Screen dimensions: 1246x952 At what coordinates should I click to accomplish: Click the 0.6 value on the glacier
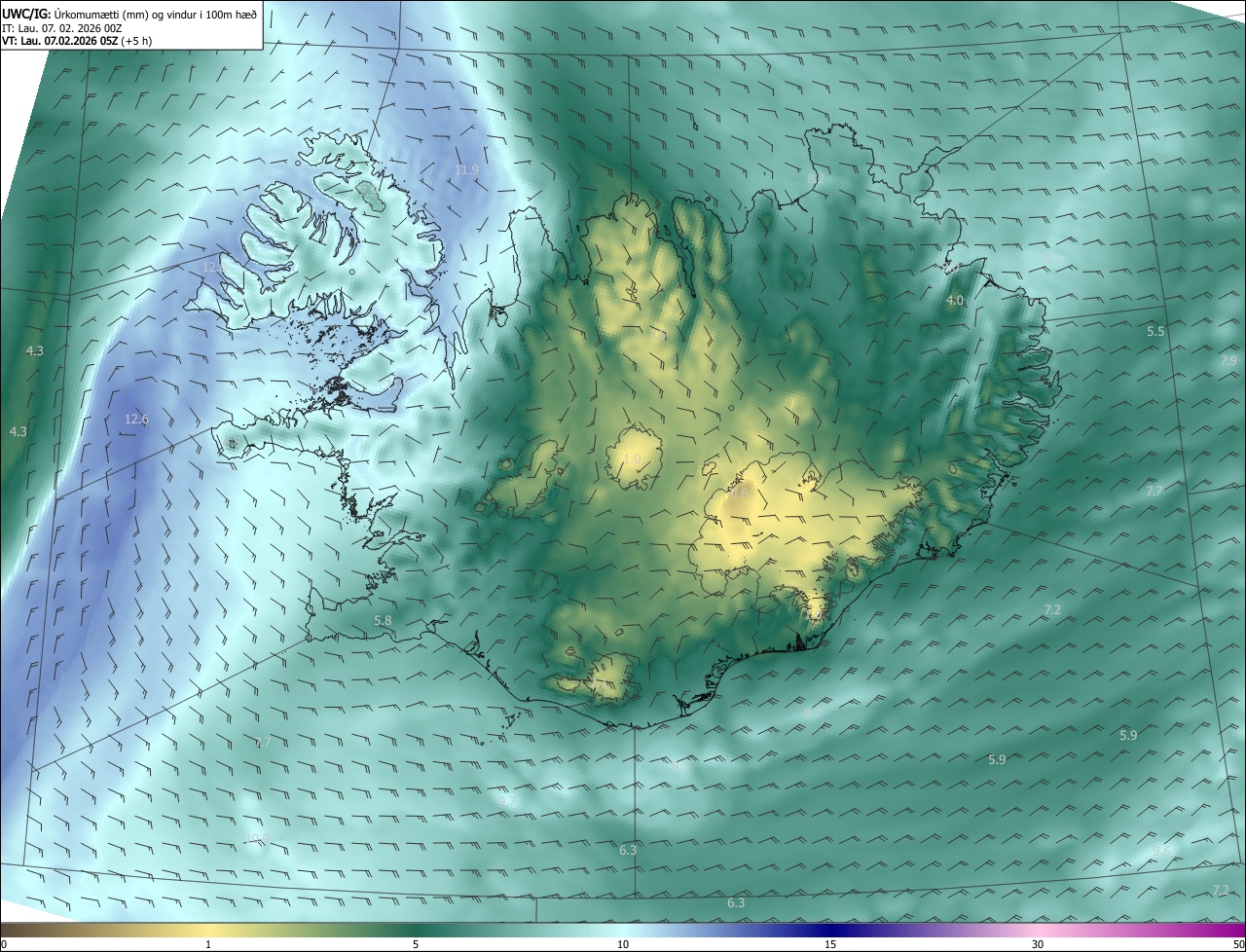click(740, 494)
